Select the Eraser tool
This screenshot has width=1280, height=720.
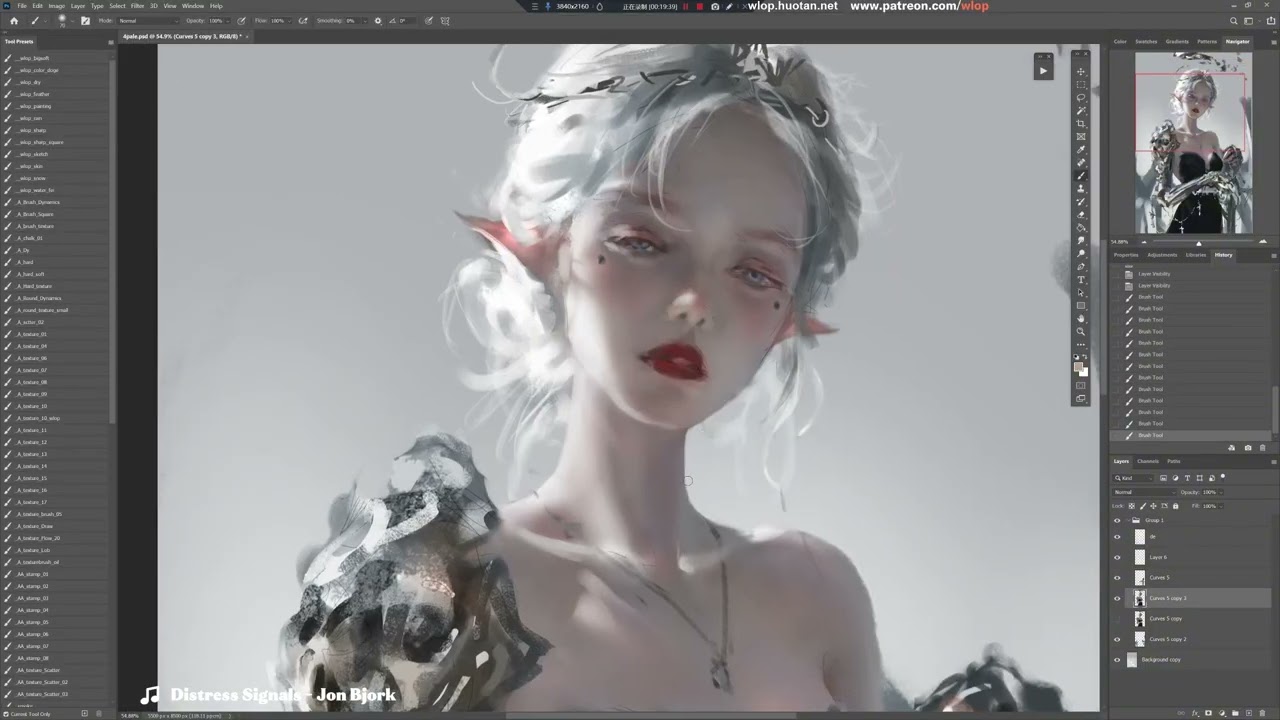pos(1081,215)
